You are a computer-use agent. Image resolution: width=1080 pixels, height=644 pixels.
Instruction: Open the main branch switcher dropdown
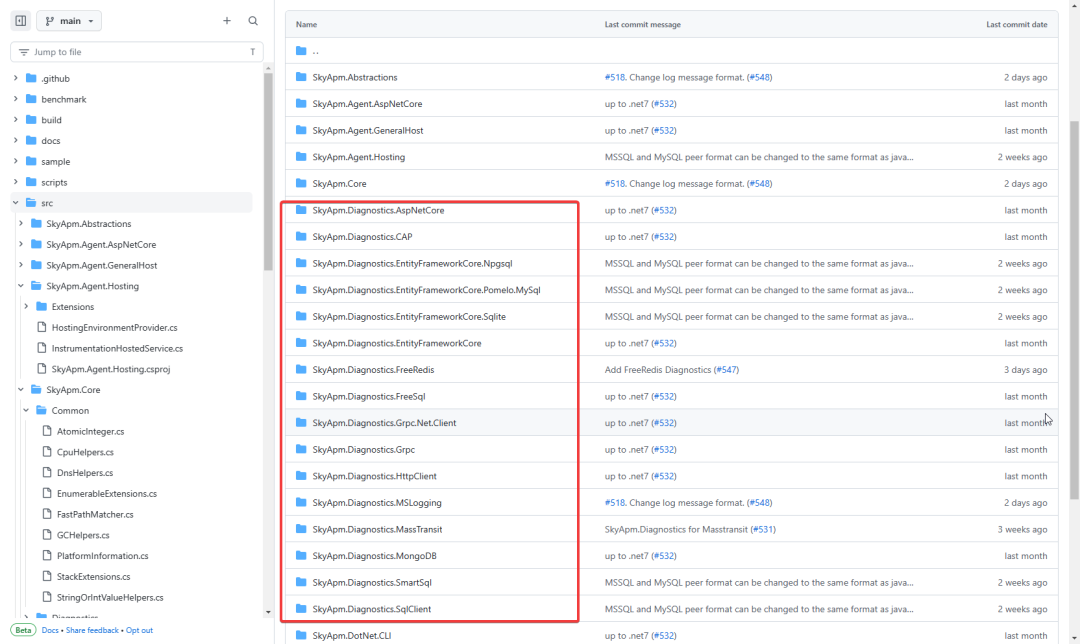(x=69, y=21)
